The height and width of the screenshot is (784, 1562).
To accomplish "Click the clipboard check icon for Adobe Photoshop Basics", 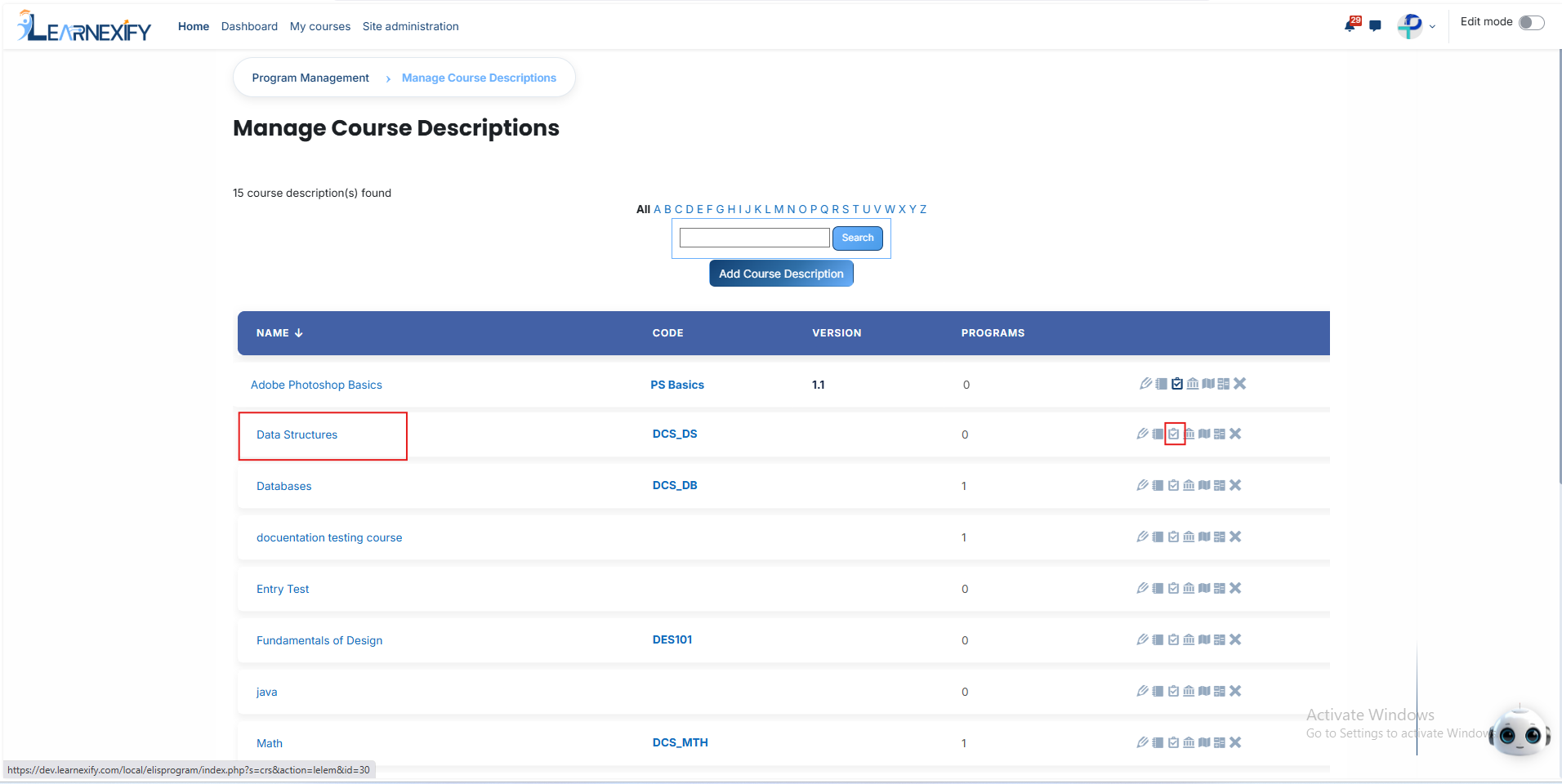I will [x=1177, y=384].
